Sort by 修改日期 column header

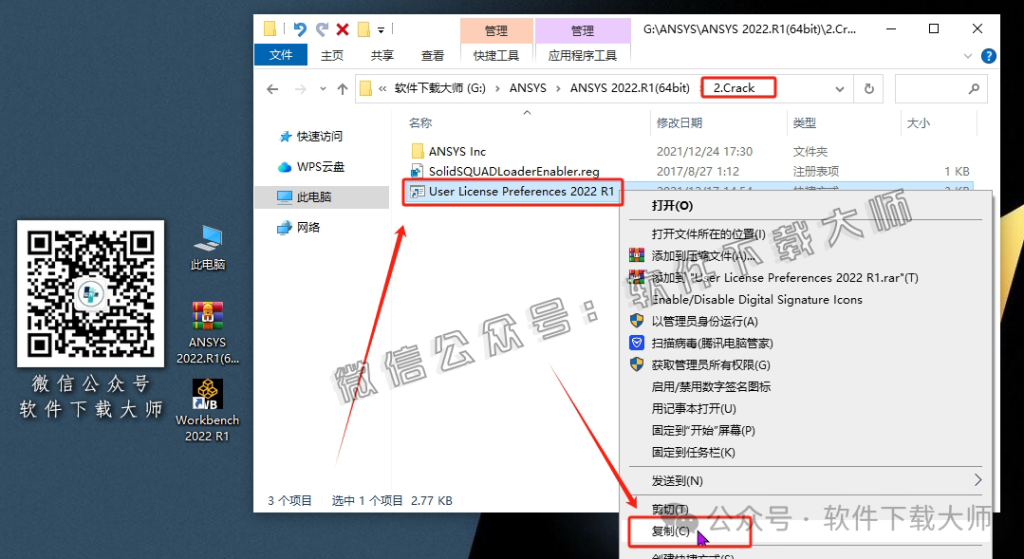[x=679, y=123]
